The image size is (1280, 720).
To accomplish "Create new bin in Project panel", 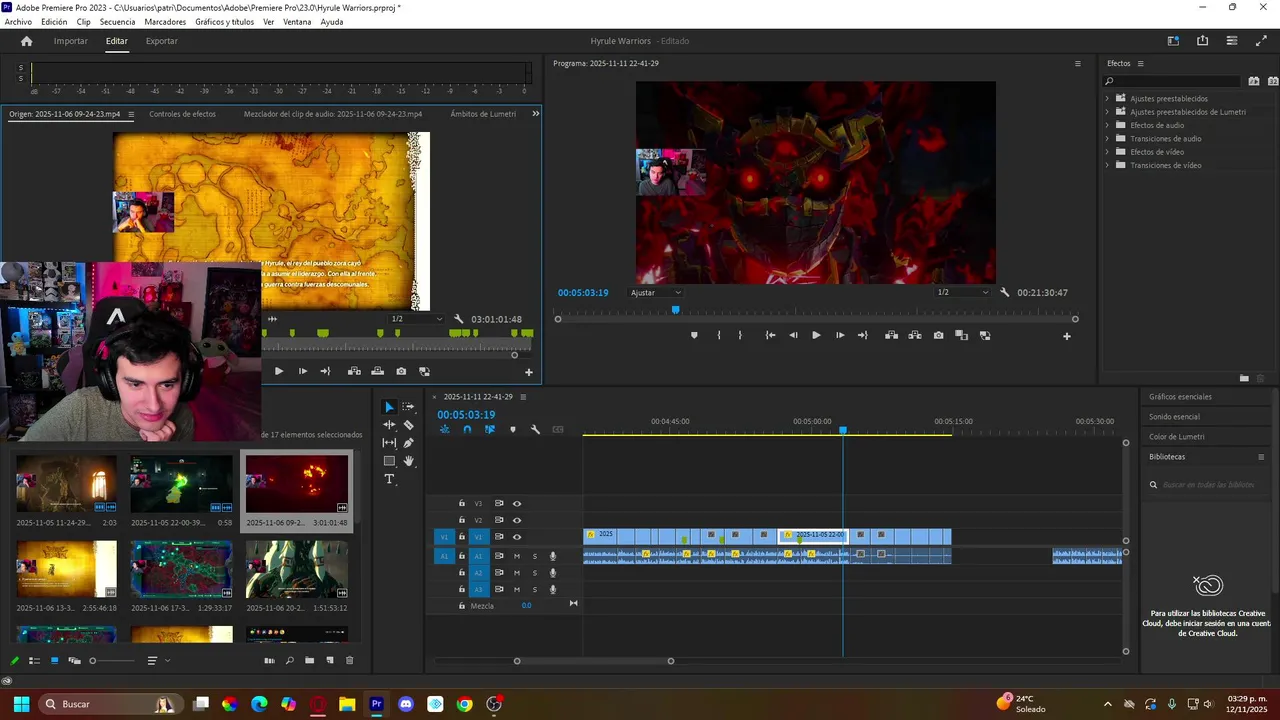I will click(309, 661).
